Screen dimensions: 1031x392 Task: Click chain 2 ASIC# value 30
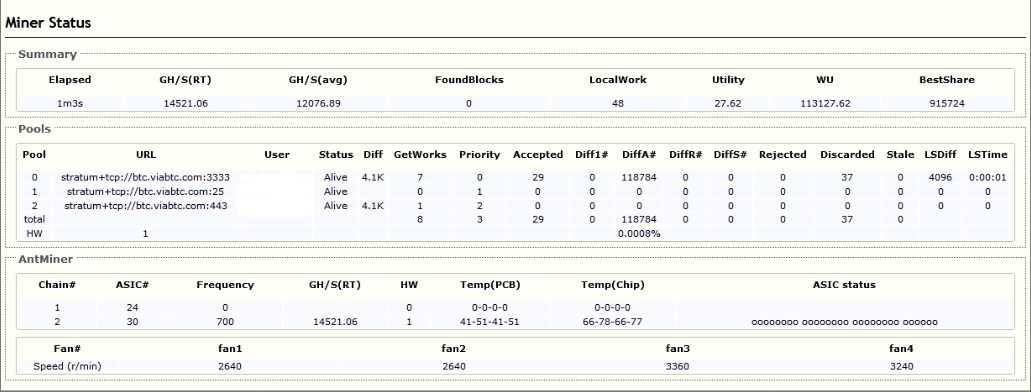132,322
